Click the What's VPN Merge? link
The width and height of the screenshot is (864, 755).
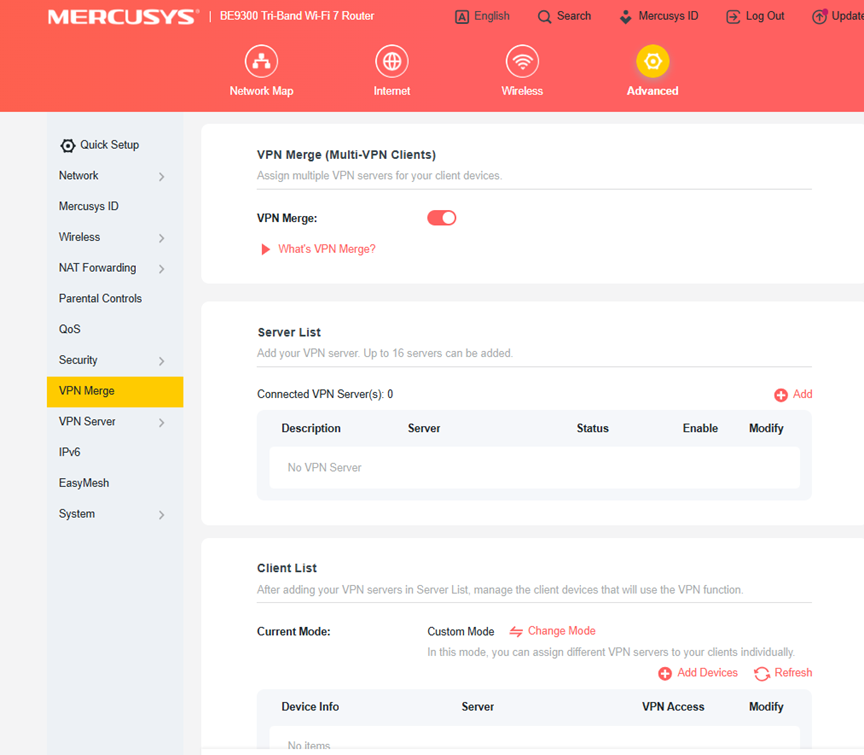tap(327, 249)
